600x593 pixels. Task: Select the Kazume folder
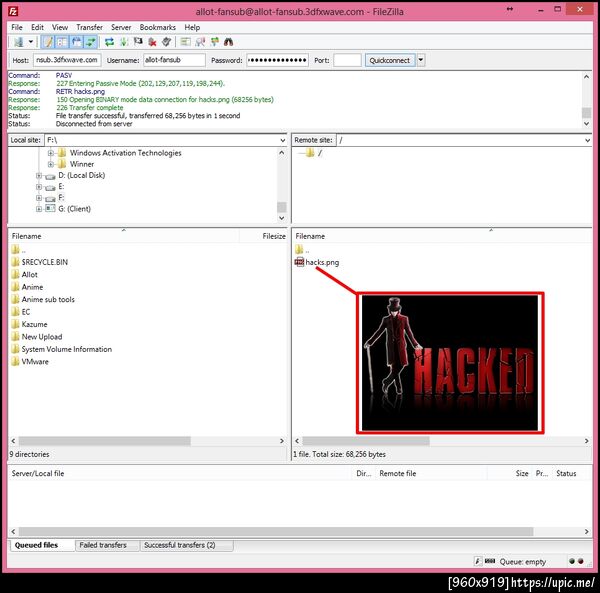pos(34,324)
